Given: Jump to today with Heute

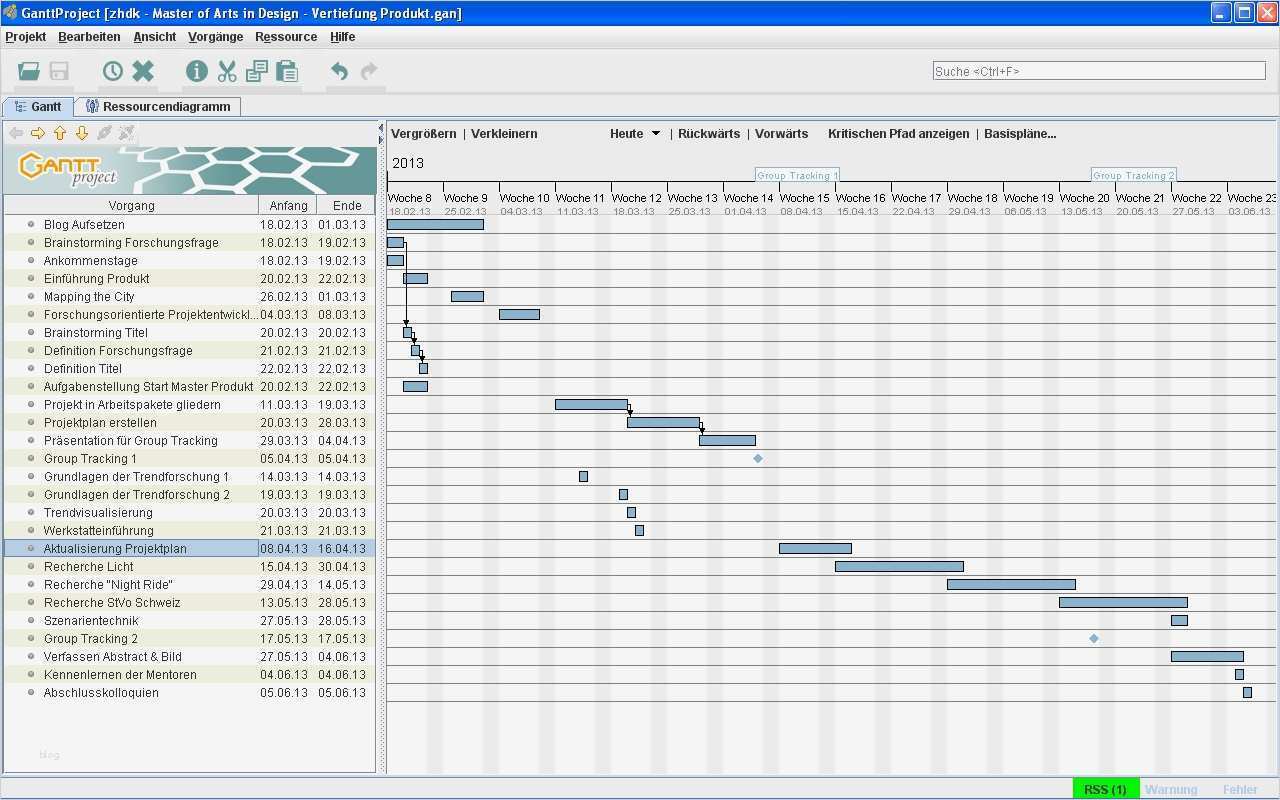Looking at the screenshot, I should (627, 134).
